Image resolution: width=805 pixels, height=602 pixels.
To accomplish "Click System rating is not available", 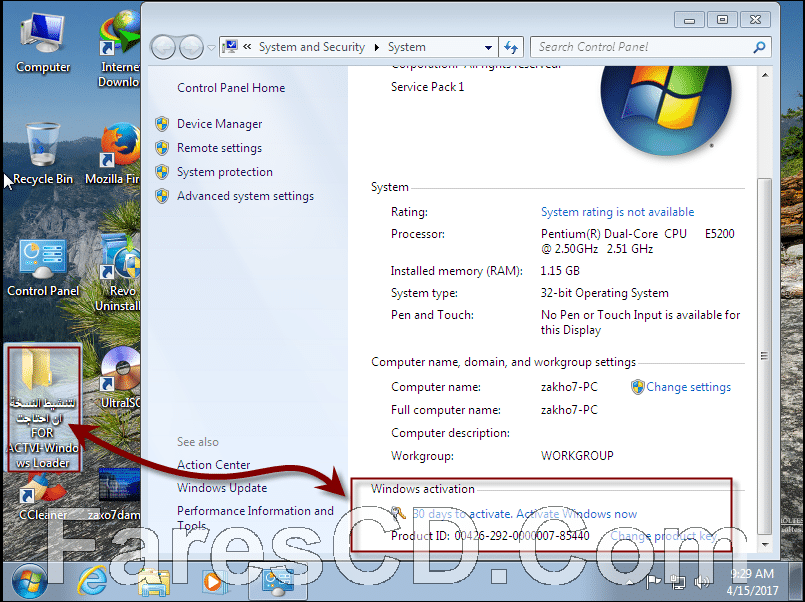I will click(x=617, y=212).
